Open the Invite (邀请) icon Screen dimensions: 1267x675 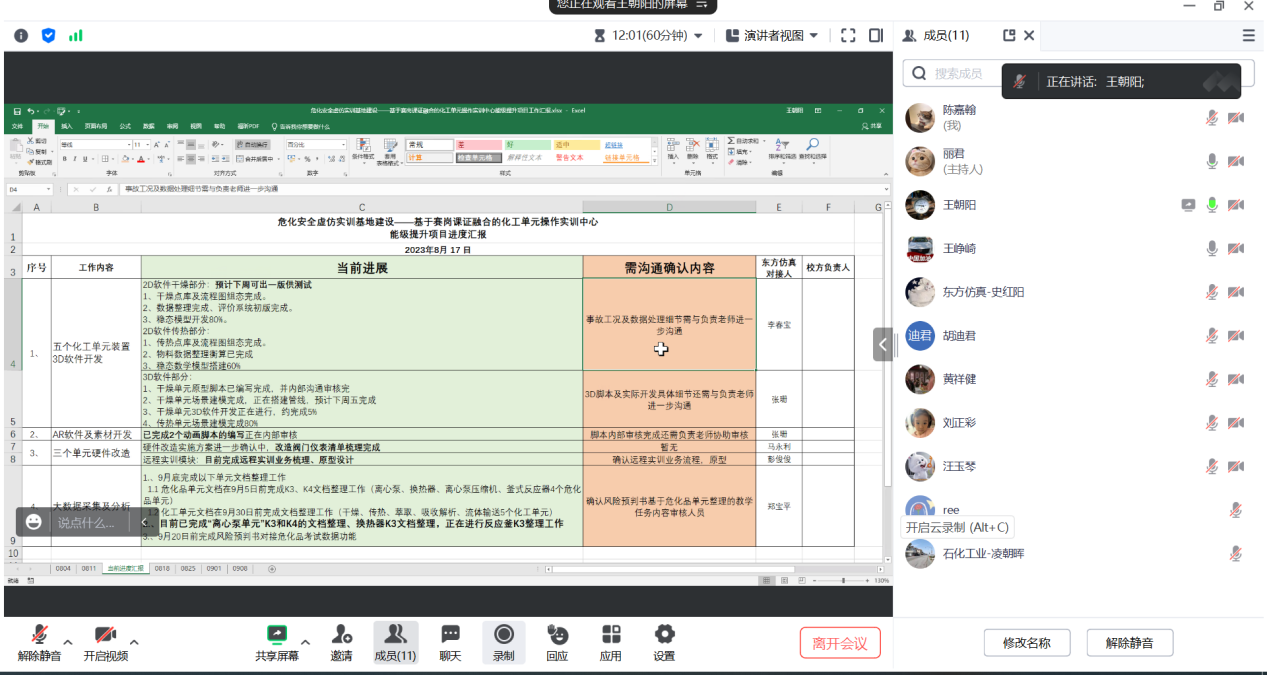click(341, 642)
